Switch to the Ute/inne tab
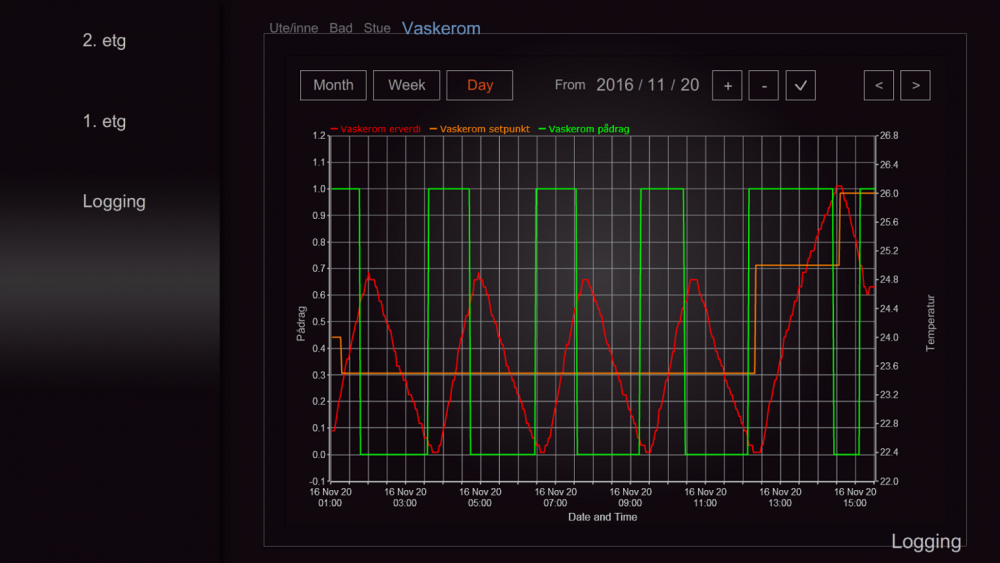 click(294, 28)
